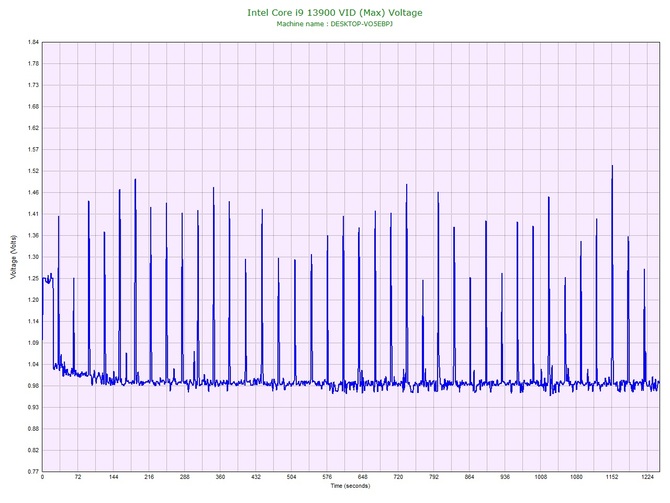Image resolution: width=670 pixels, height=503 pixels.
Task: Click the 1.04 voltage axis label
Action: coord(33,365)
